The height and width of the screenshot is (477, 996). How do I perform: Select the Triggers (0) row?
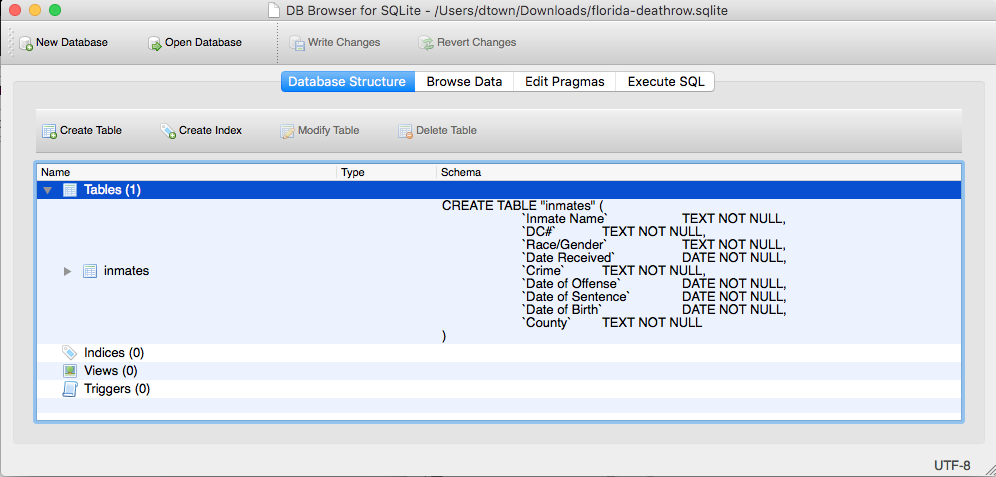[499, 389]
